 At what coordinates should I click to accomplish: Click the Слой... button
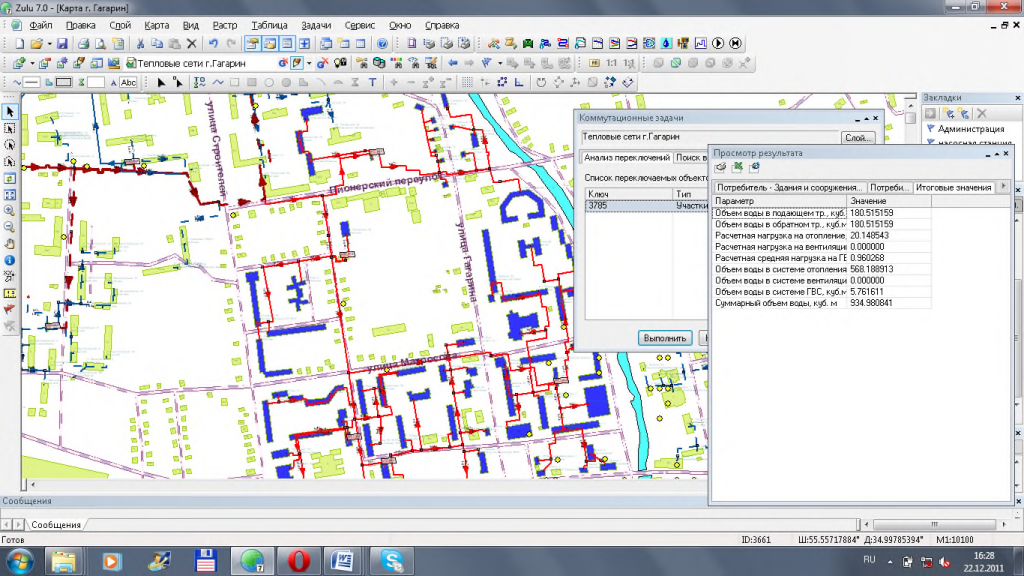click(858, 138)
